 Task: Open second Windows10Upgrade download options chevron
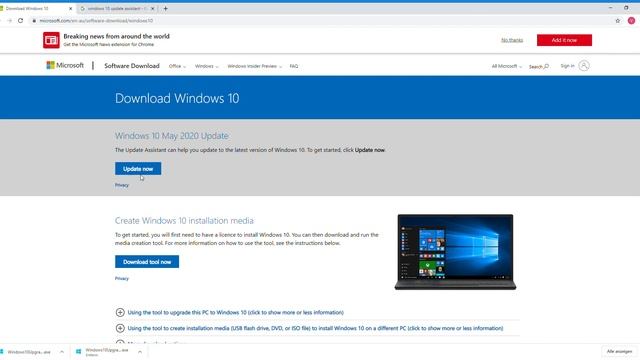click(140, 352)
